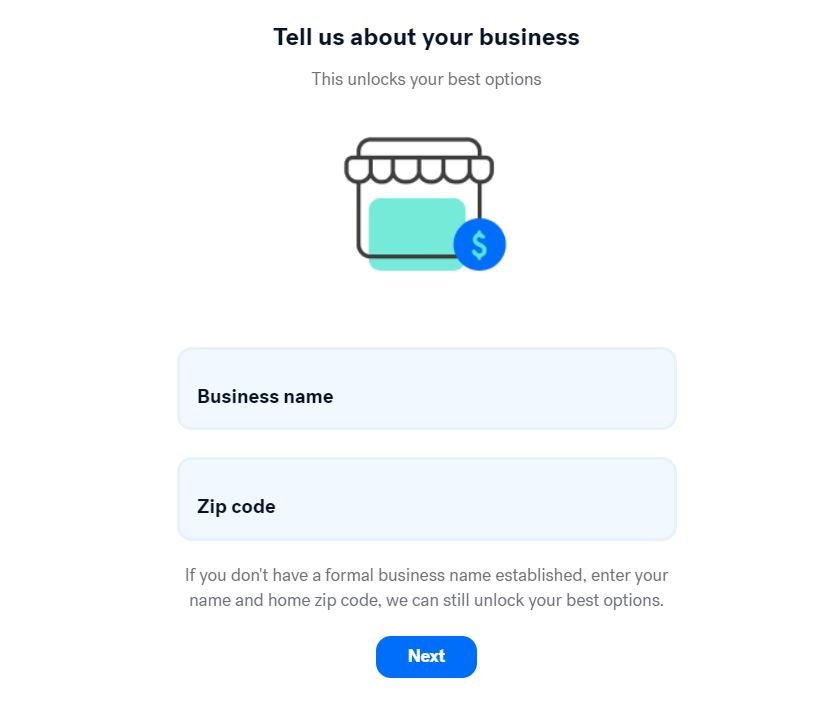Click the 'Tell us about your business' heading
Viewport: 828px width, 701px height.
[426, 37]
